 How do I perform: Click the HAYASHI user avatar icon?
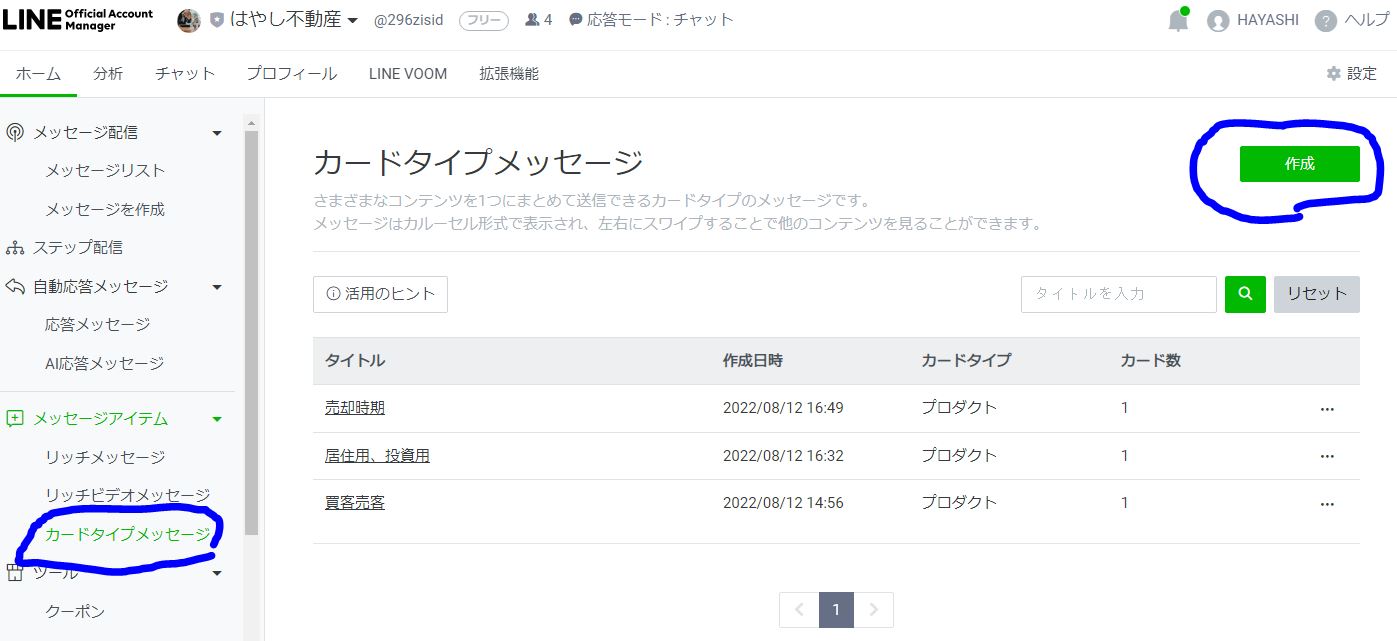point(1218,21)
